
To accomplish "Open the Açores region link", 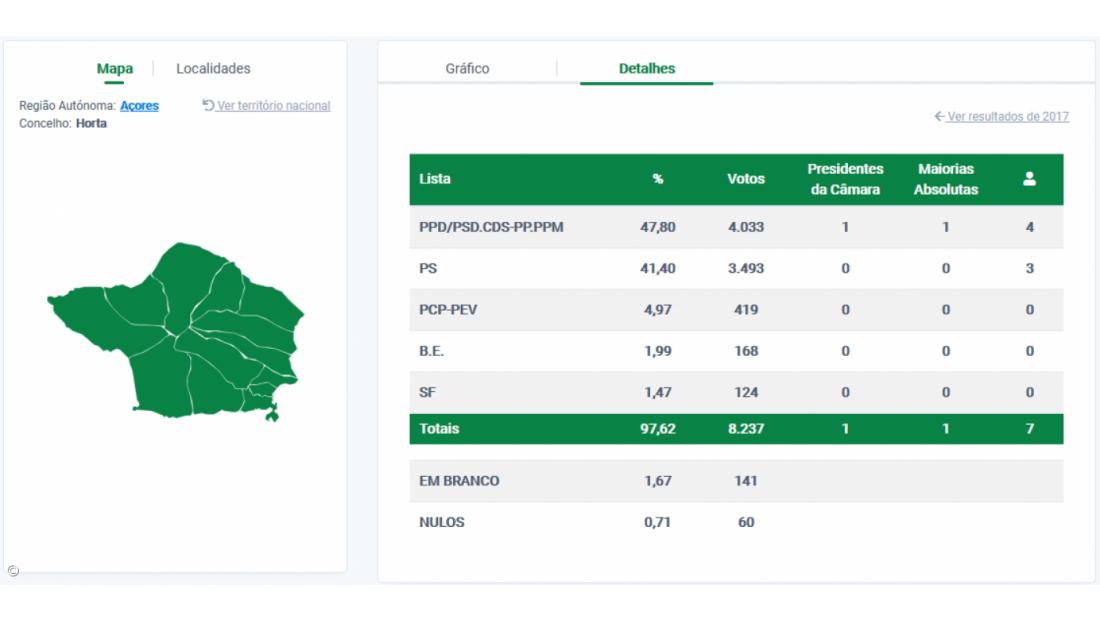I will pos(139,106).
